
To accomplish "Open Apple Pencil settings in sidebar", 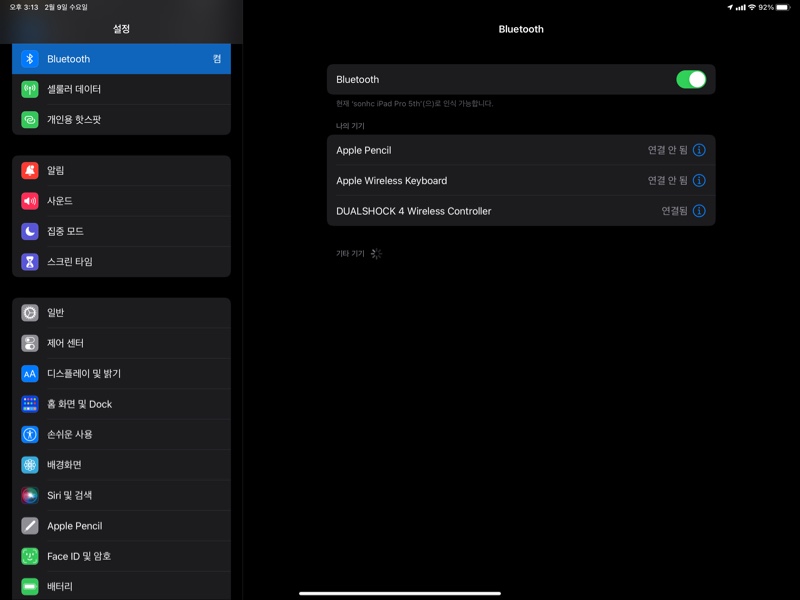I will (x=121, y=526).
